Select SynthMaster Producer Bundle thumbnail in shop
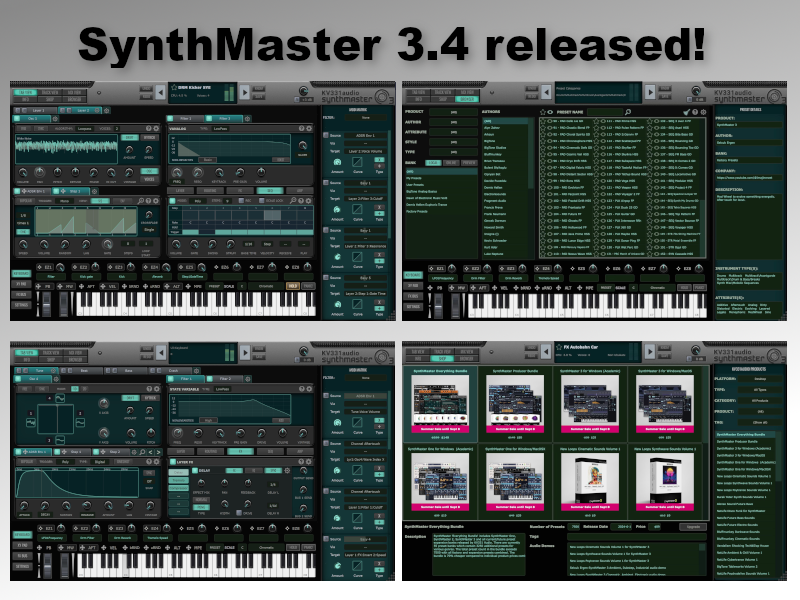Viewport: 800px width, 600px height. [514, 406]
